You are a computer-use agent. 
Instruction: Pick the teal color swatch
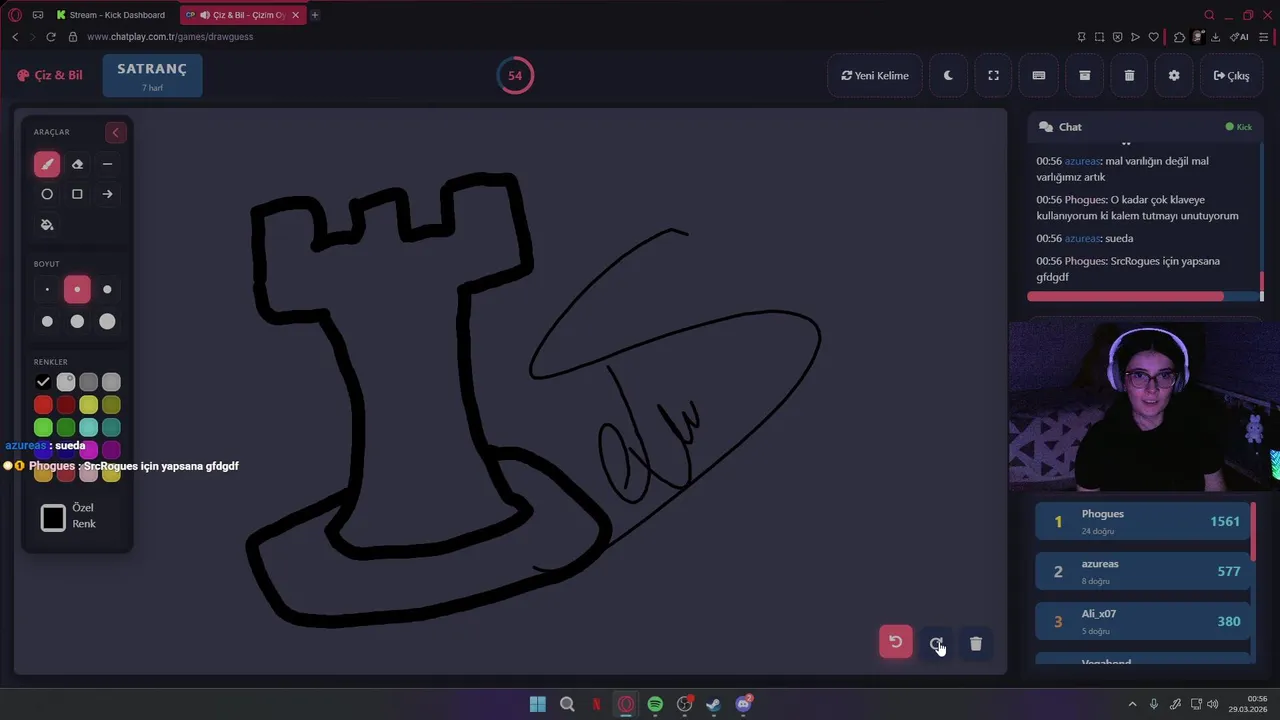tap(111, 428)
